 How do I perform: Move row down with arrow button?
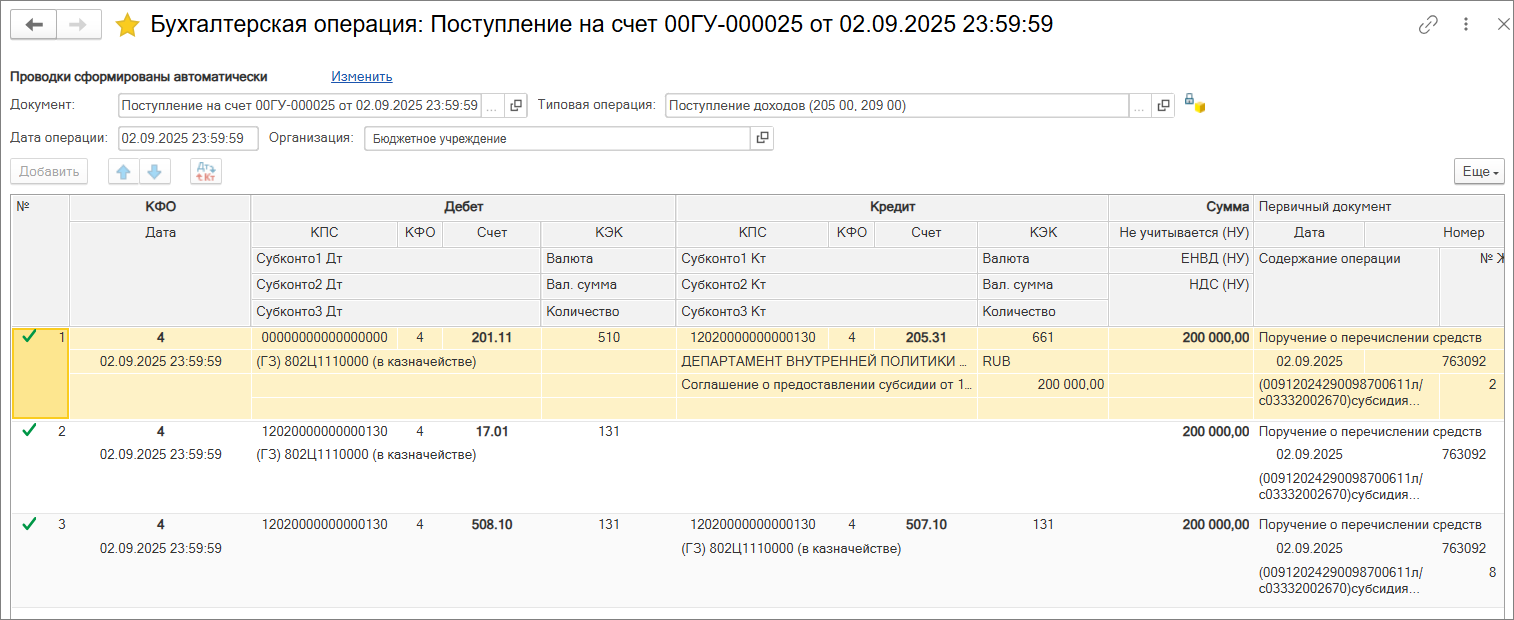coord(154,172)
